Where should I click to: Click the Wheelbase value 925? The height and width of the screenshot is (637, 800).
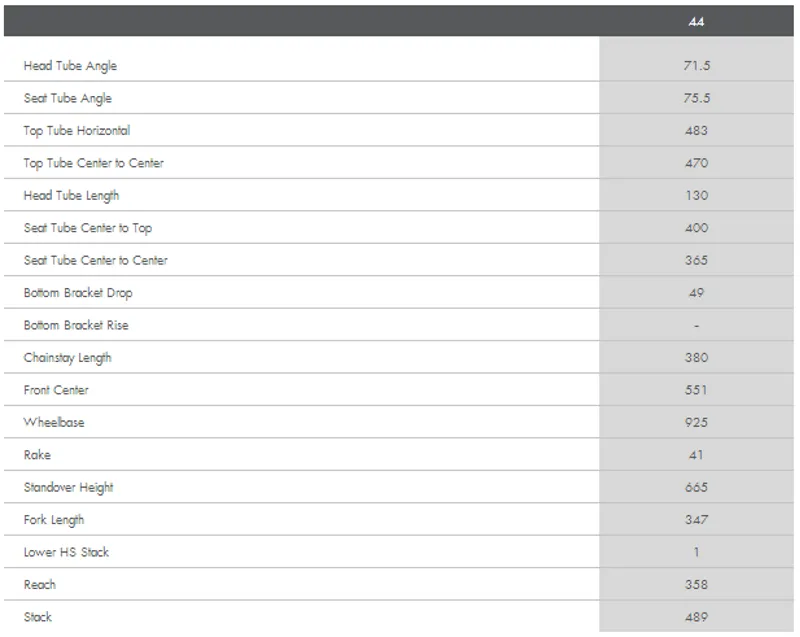697,422
